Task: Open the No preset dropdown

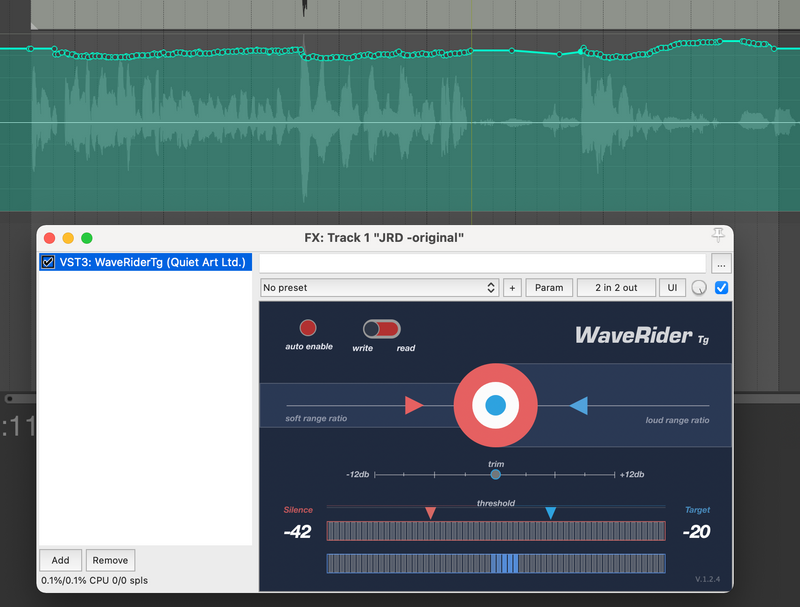Action: coord(378,288)
